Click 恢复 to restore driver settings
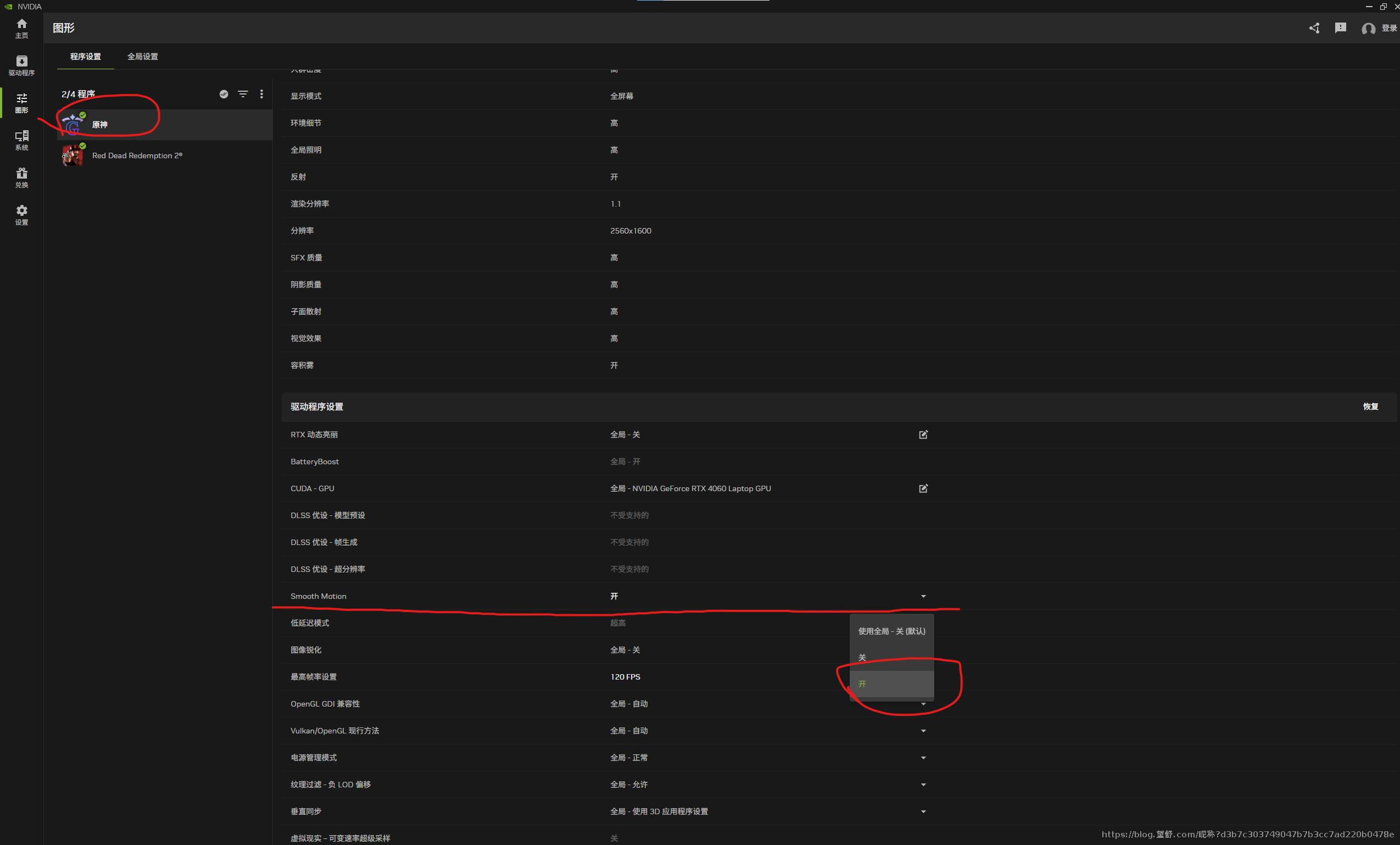The image size is (1400, 845). tap(1370, 407)
